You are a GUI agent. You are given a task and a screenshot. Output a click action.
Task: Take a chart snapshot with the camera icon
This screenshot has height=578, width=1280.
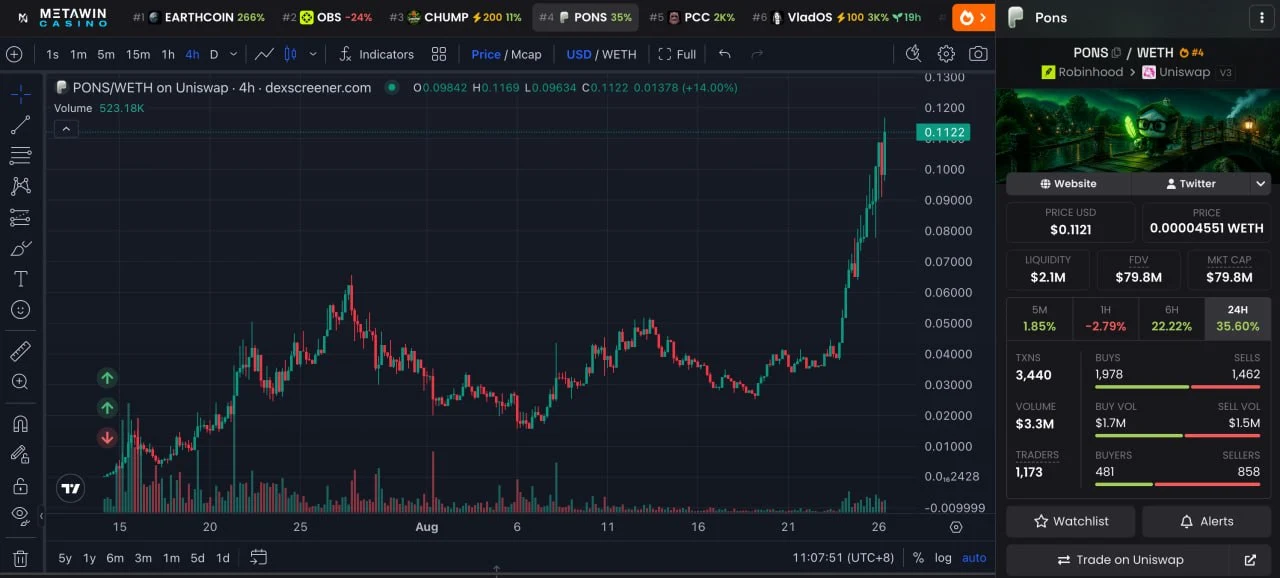coord(978,54)
